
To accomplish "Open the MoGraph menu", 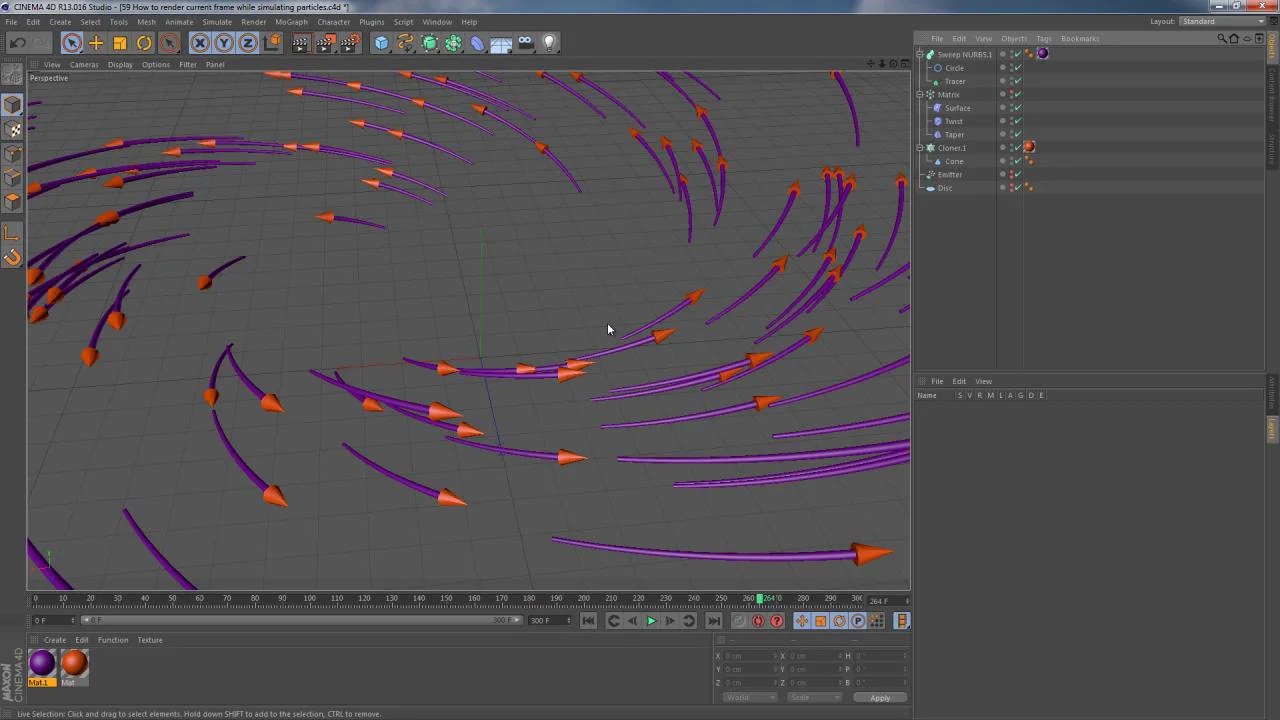I will point(291,22).
